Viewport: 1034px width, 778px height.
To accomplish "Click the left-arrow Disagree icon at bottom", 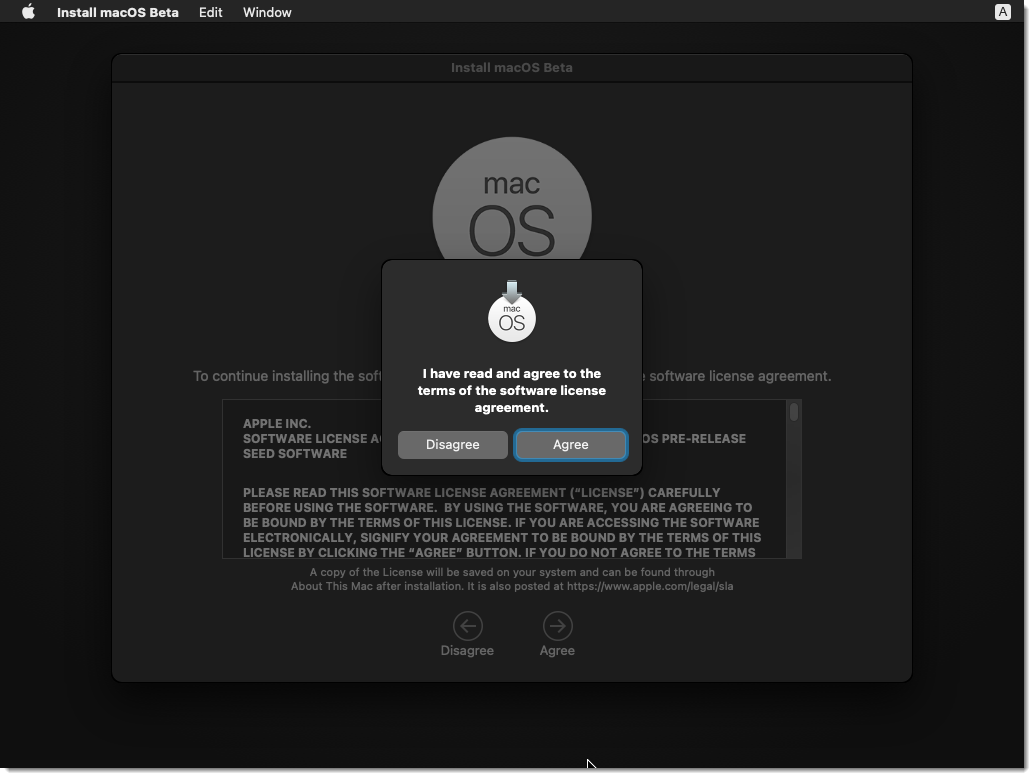I will tap(468, 626).
